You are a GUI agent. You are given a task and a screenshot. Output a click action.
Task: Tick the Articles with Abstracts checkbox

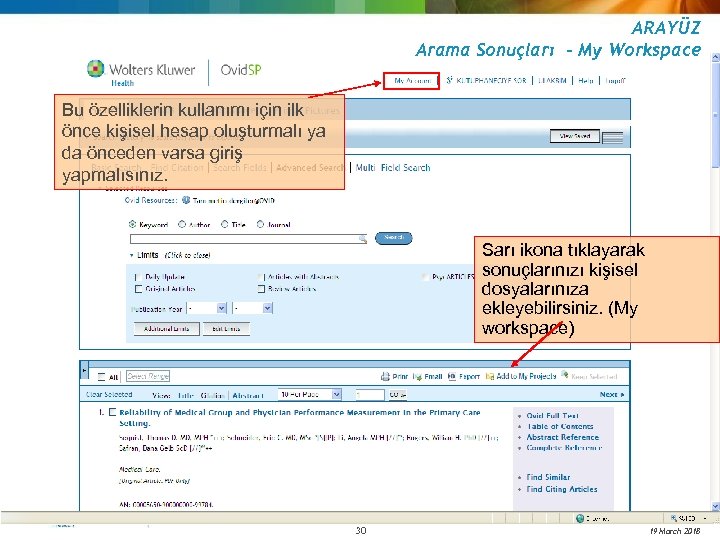tap(261, 277)
